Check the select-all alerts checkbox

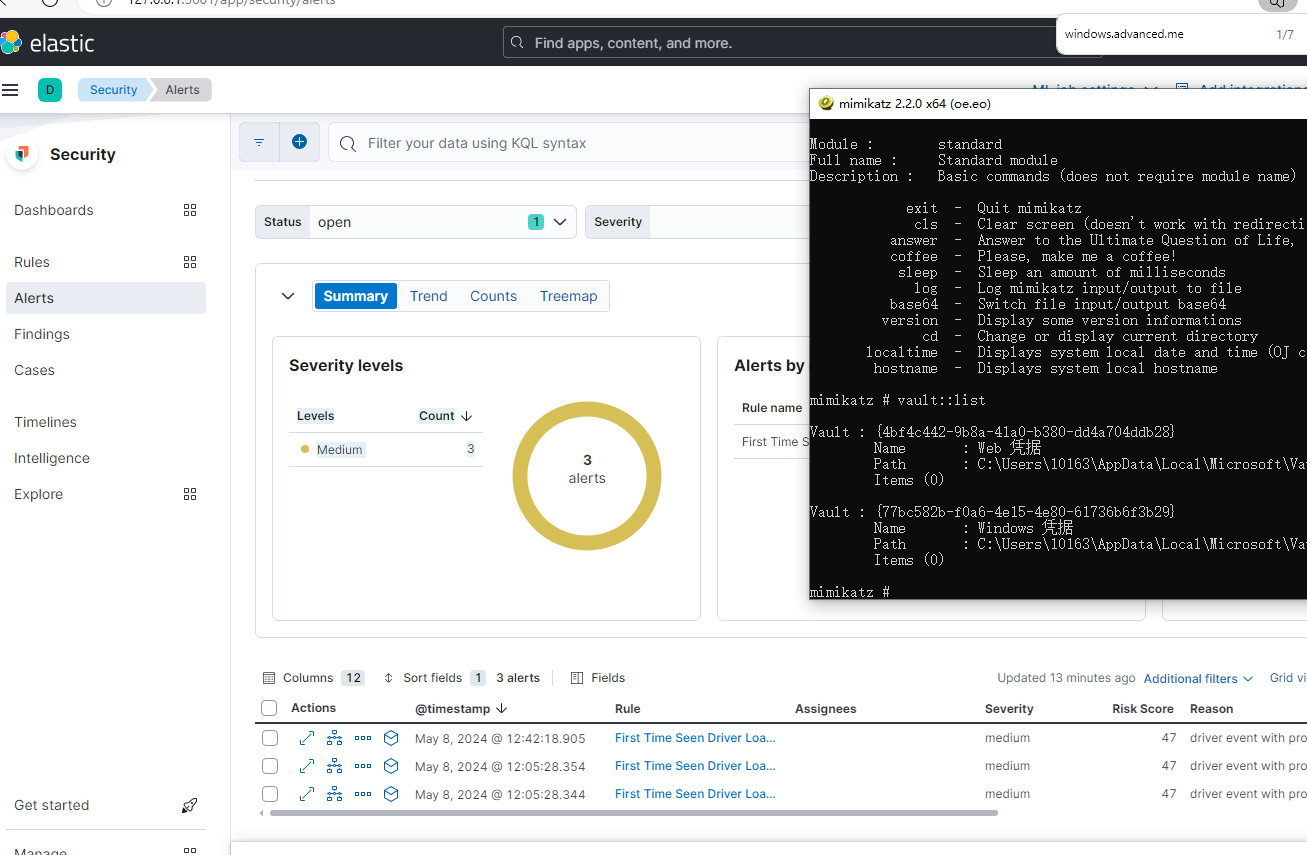click(269, 708)
